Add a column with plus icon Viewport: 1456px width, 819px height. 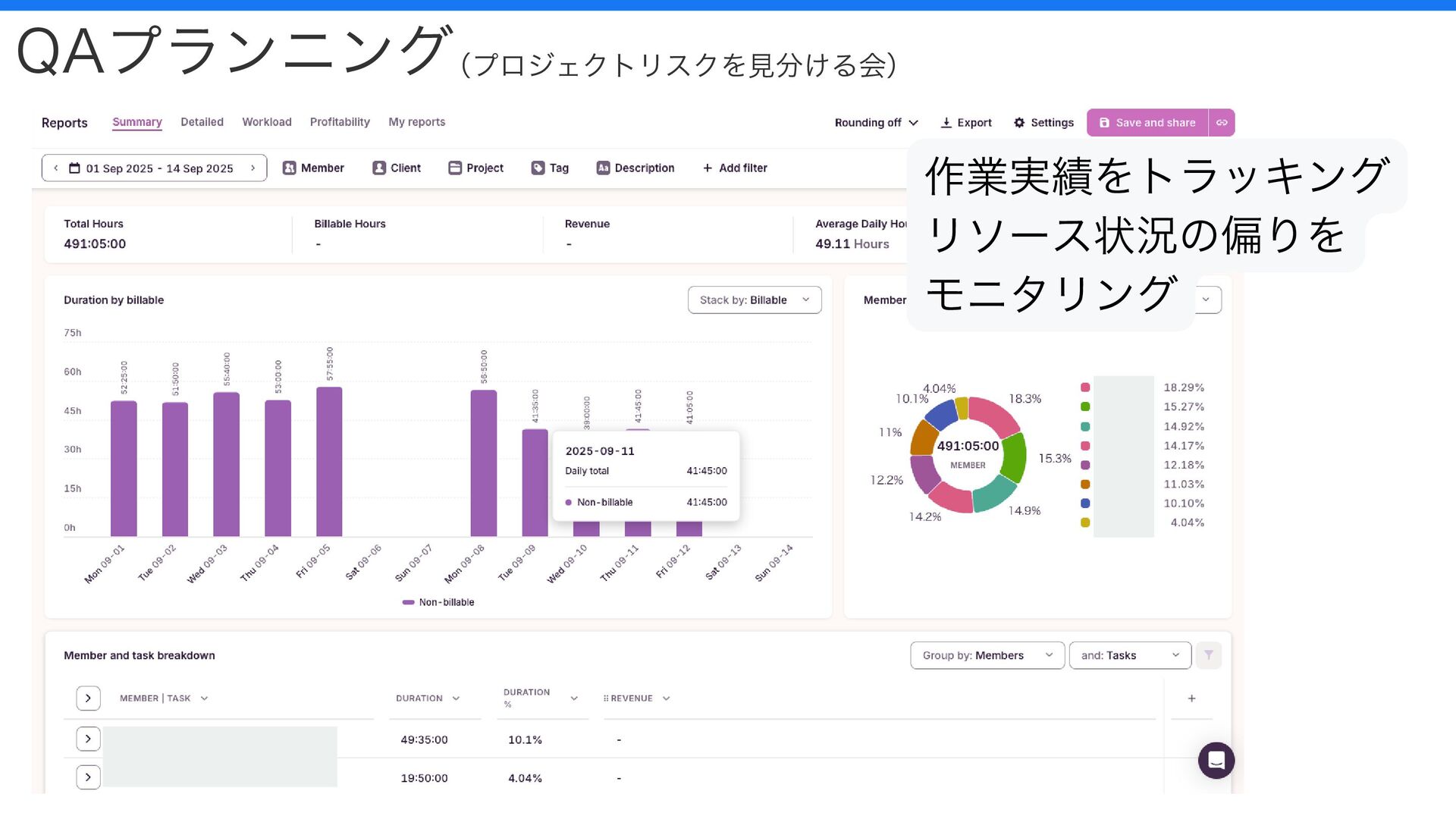(1191, 698)
